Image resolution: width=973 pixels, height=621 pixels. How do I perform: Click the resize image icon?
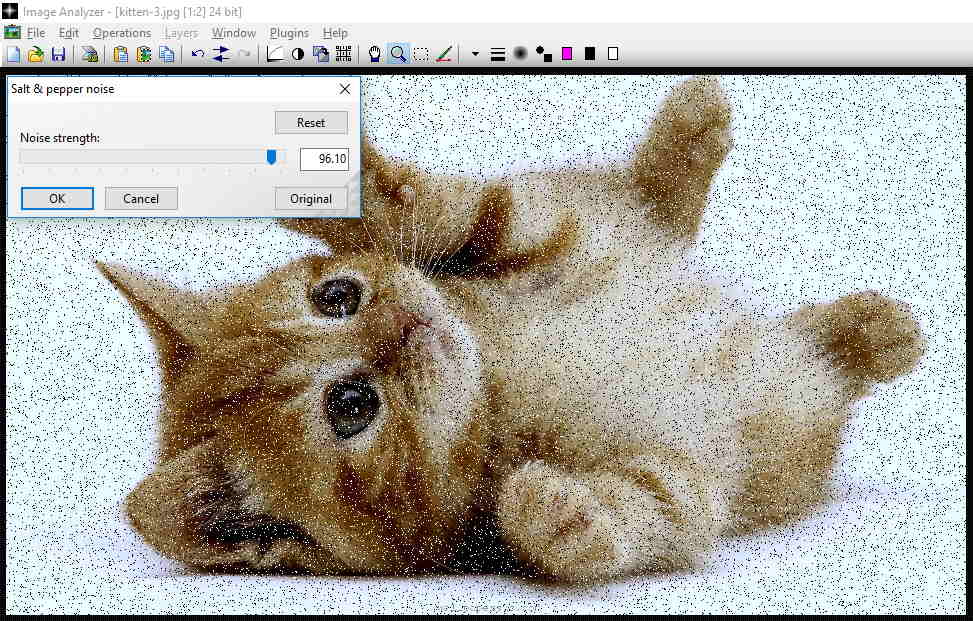click(321, 55)
